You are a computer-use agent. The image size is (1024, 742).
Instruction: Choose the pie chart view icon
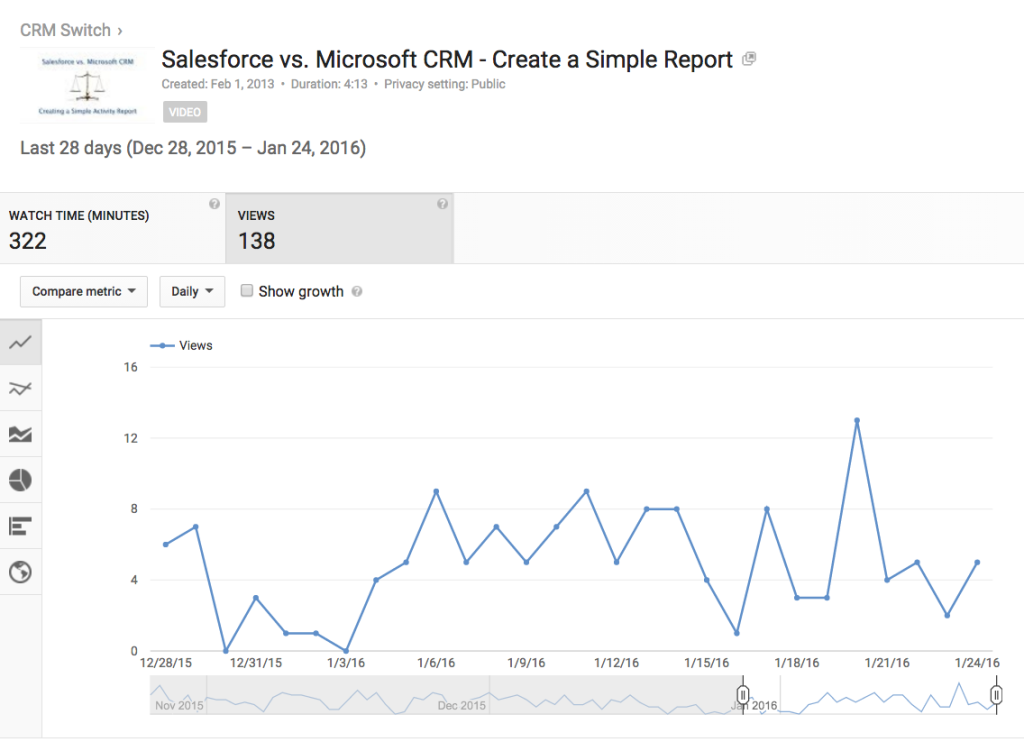click(20, 480)
